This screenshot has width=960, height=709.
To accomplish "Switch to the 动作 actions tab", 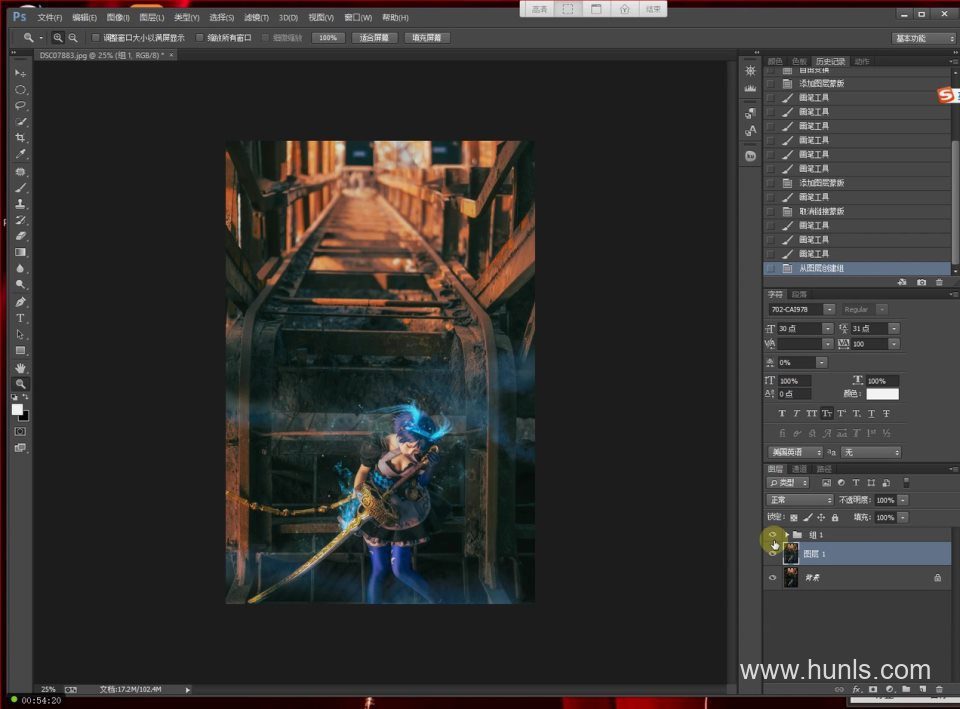I will tap(862, 61).
